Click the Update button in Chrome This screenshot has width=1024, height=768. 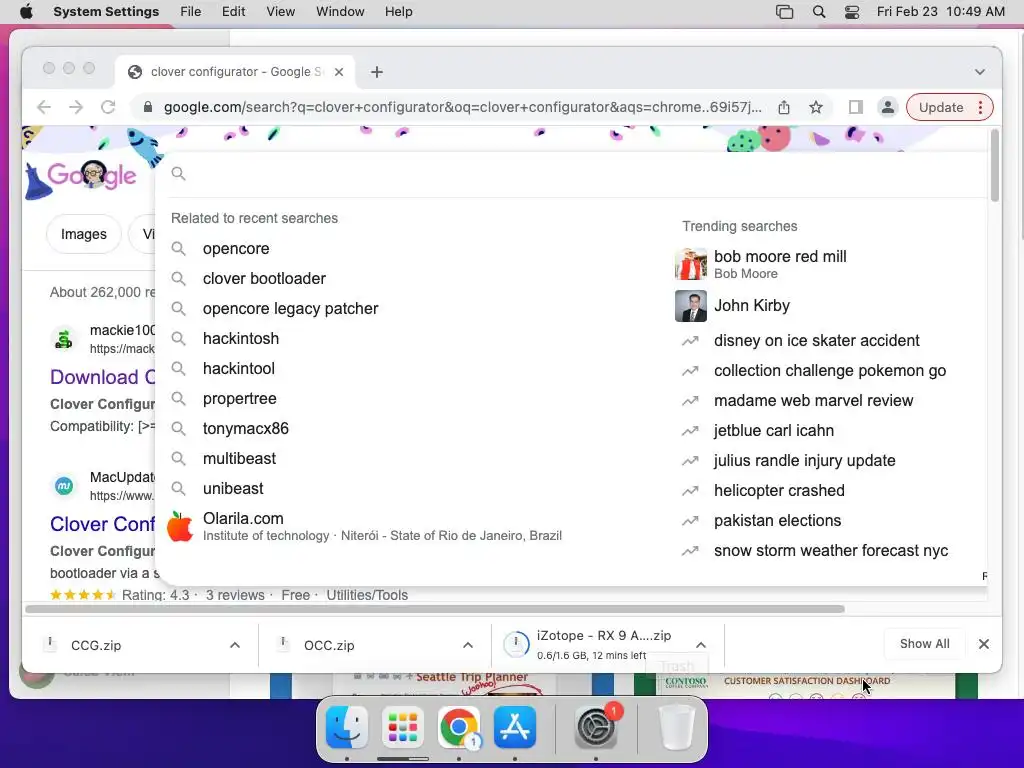pyautogui.click(x=940, y=108)
